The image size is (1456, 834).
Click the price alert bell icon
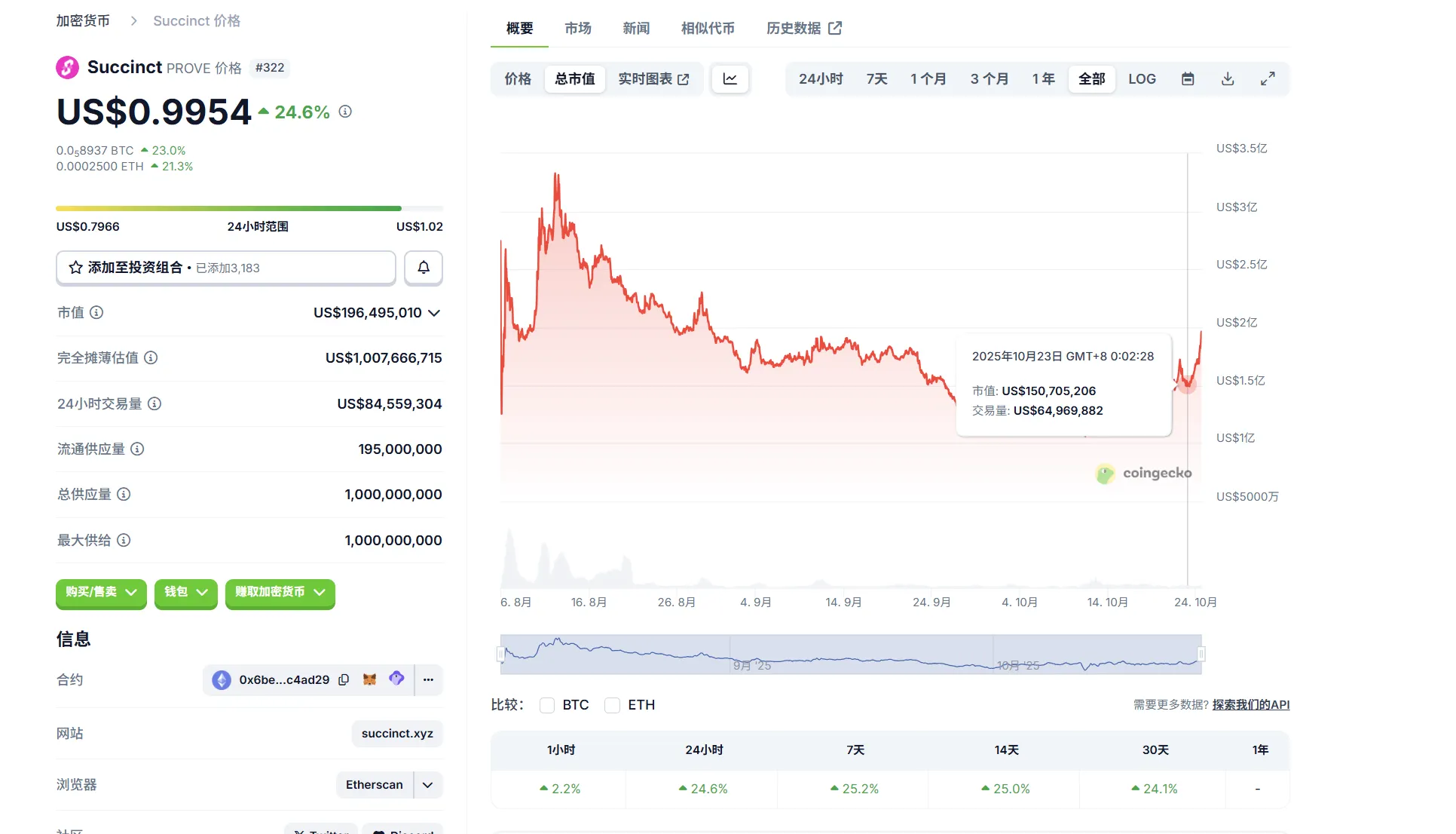[424, 268]
